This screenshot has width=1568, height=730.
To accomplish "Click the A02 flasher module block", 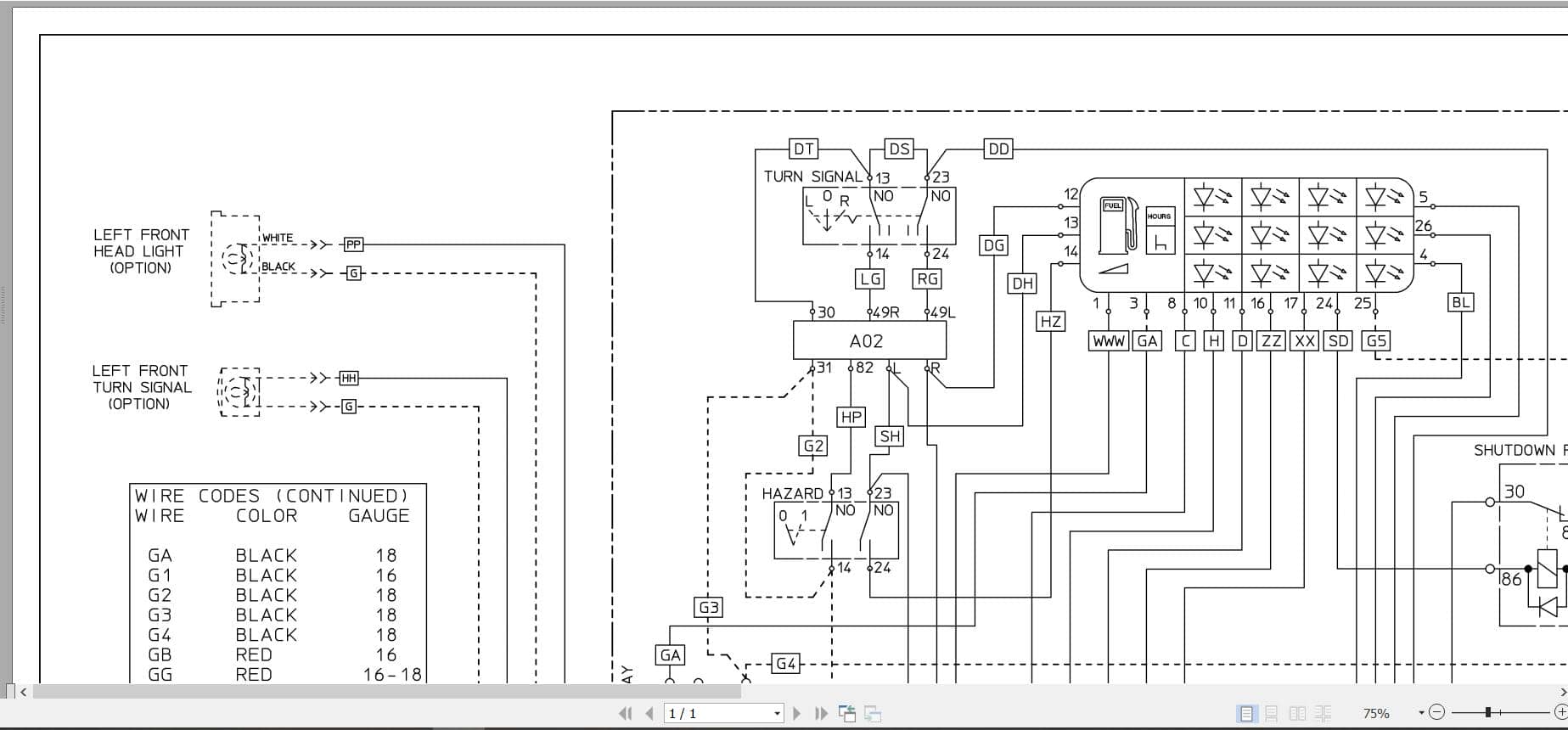I will [x=869, y=340].
